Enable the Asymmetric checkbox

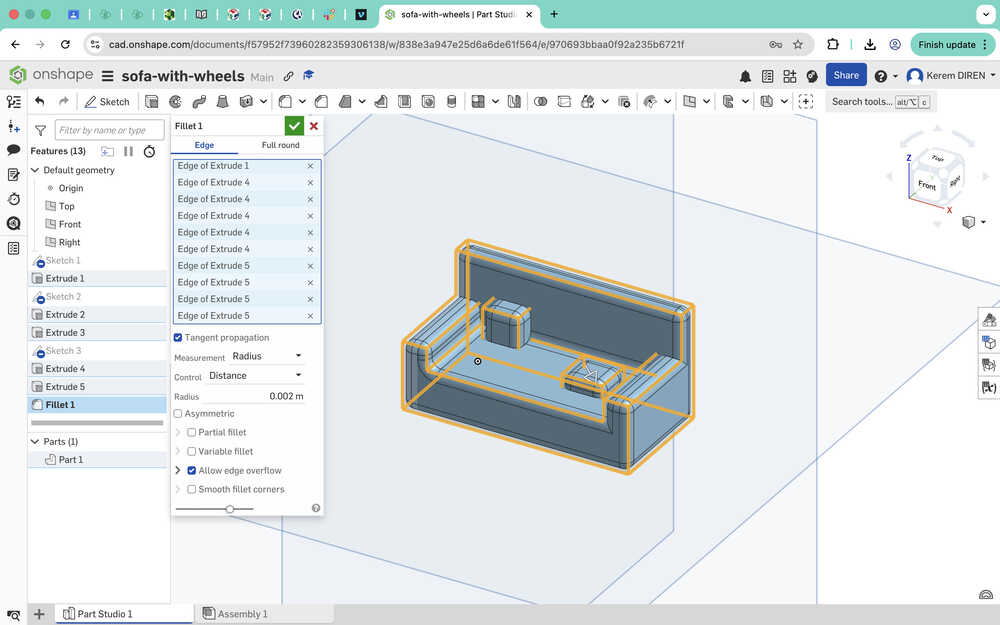[178, 413]
